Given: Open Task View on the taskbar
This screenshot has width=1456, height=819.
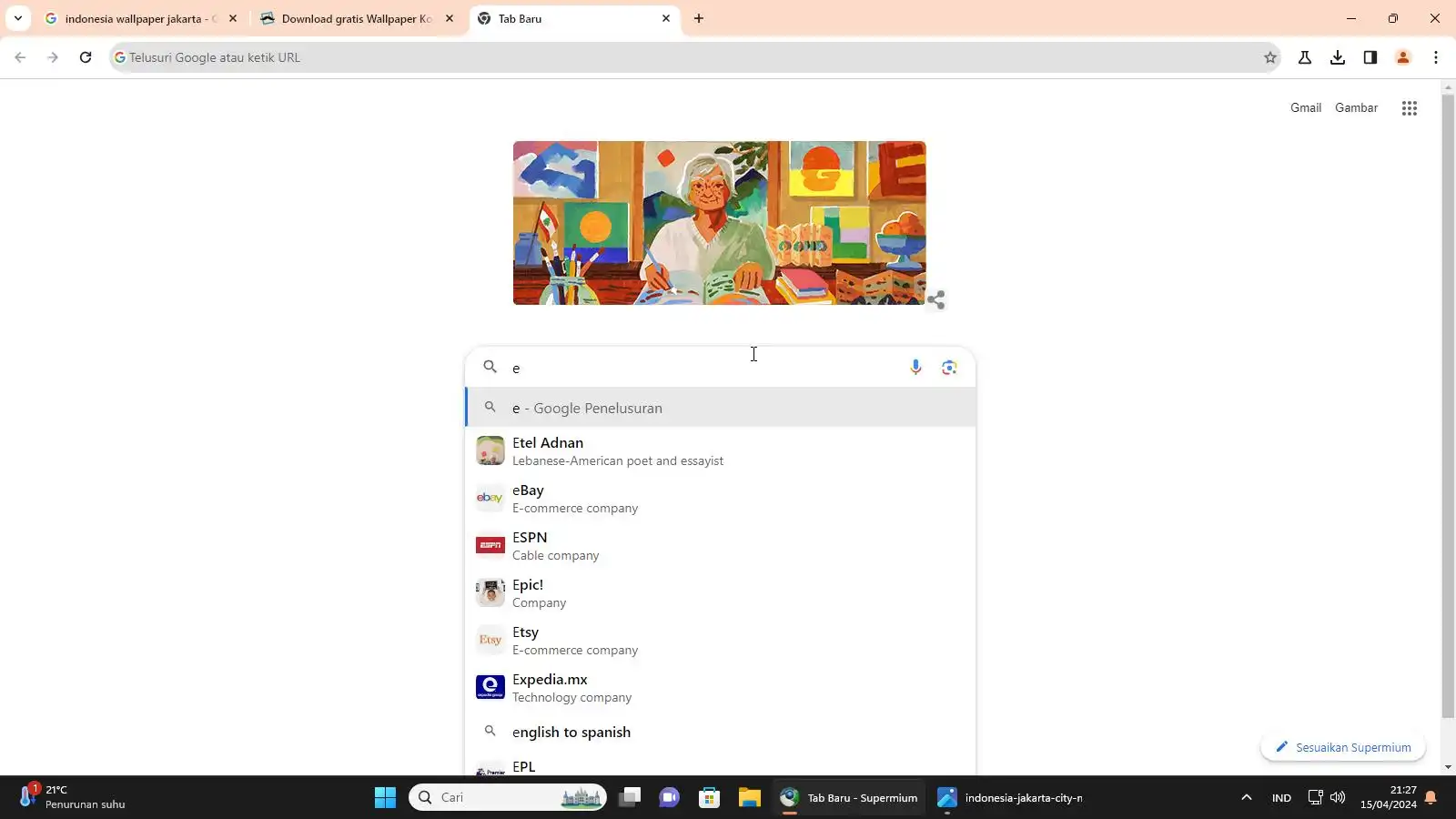Looking at the screenshot, I should coord(630,797).
